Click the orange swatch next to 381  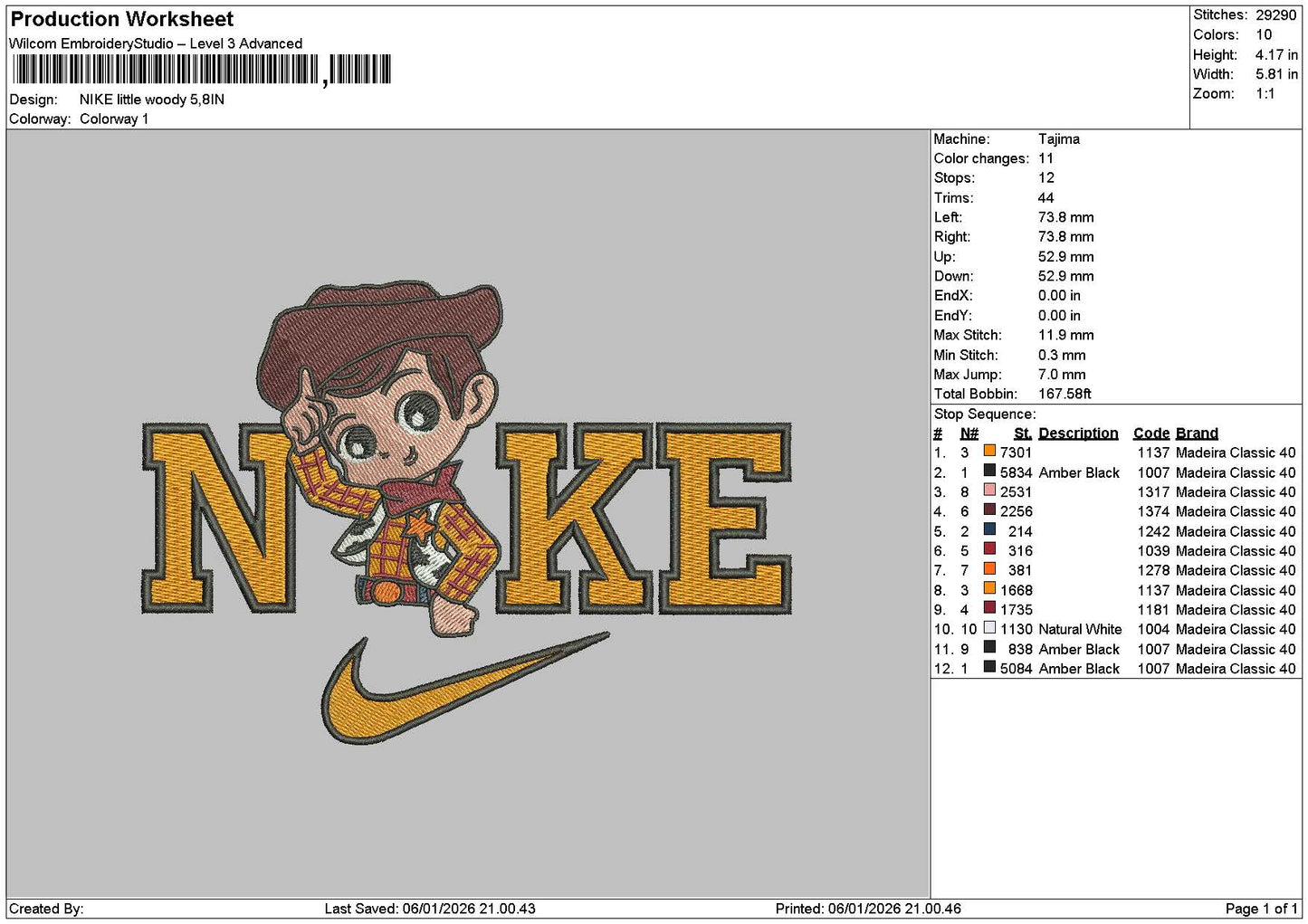(989, 569)
